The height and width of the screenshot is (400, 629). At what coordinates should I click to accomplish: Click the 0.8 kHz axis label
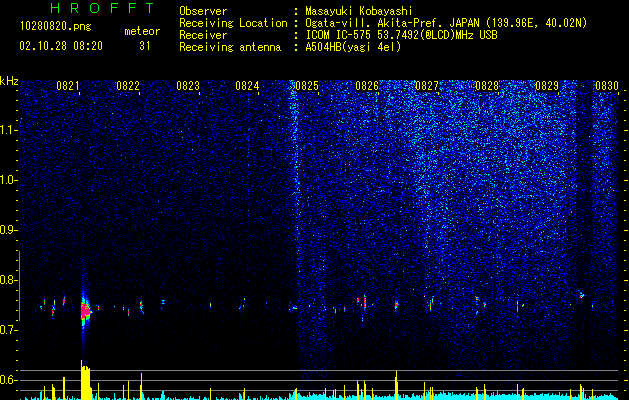pos(9,280)
